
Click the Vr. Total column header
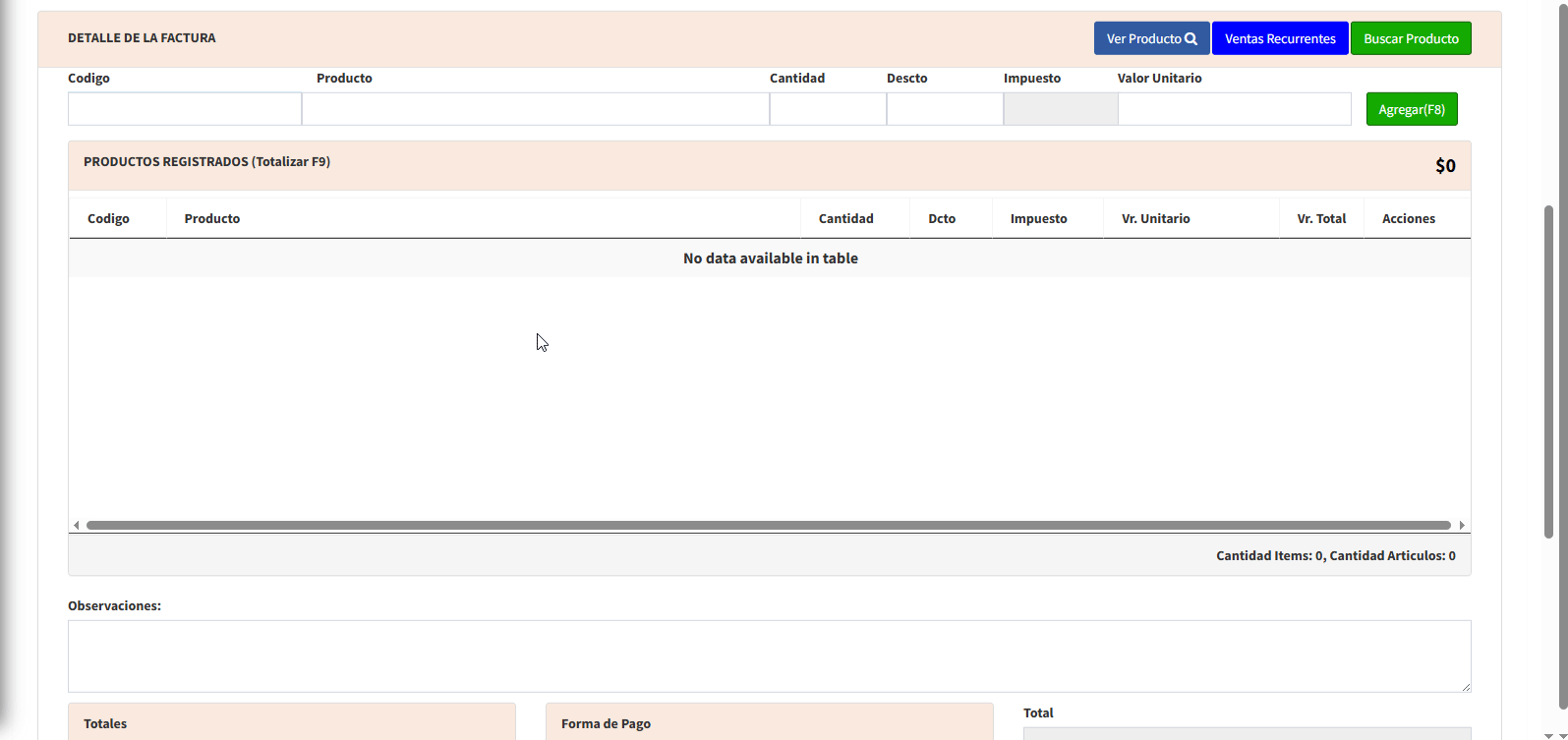[1321, 219]
